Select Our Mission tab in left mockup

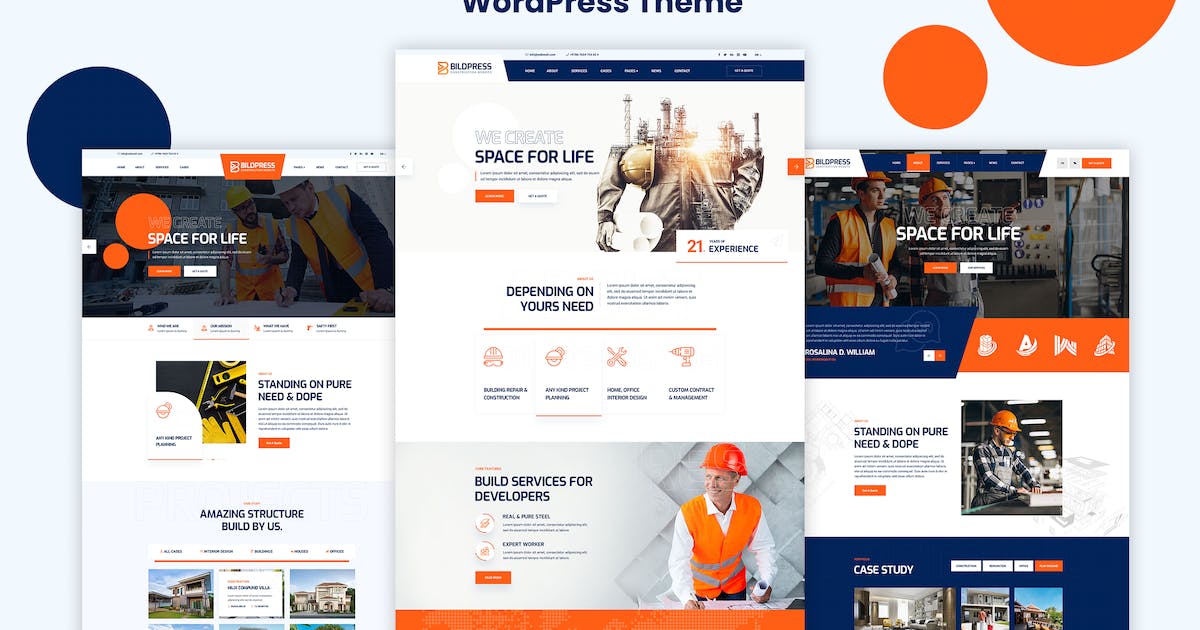(221, 329)
